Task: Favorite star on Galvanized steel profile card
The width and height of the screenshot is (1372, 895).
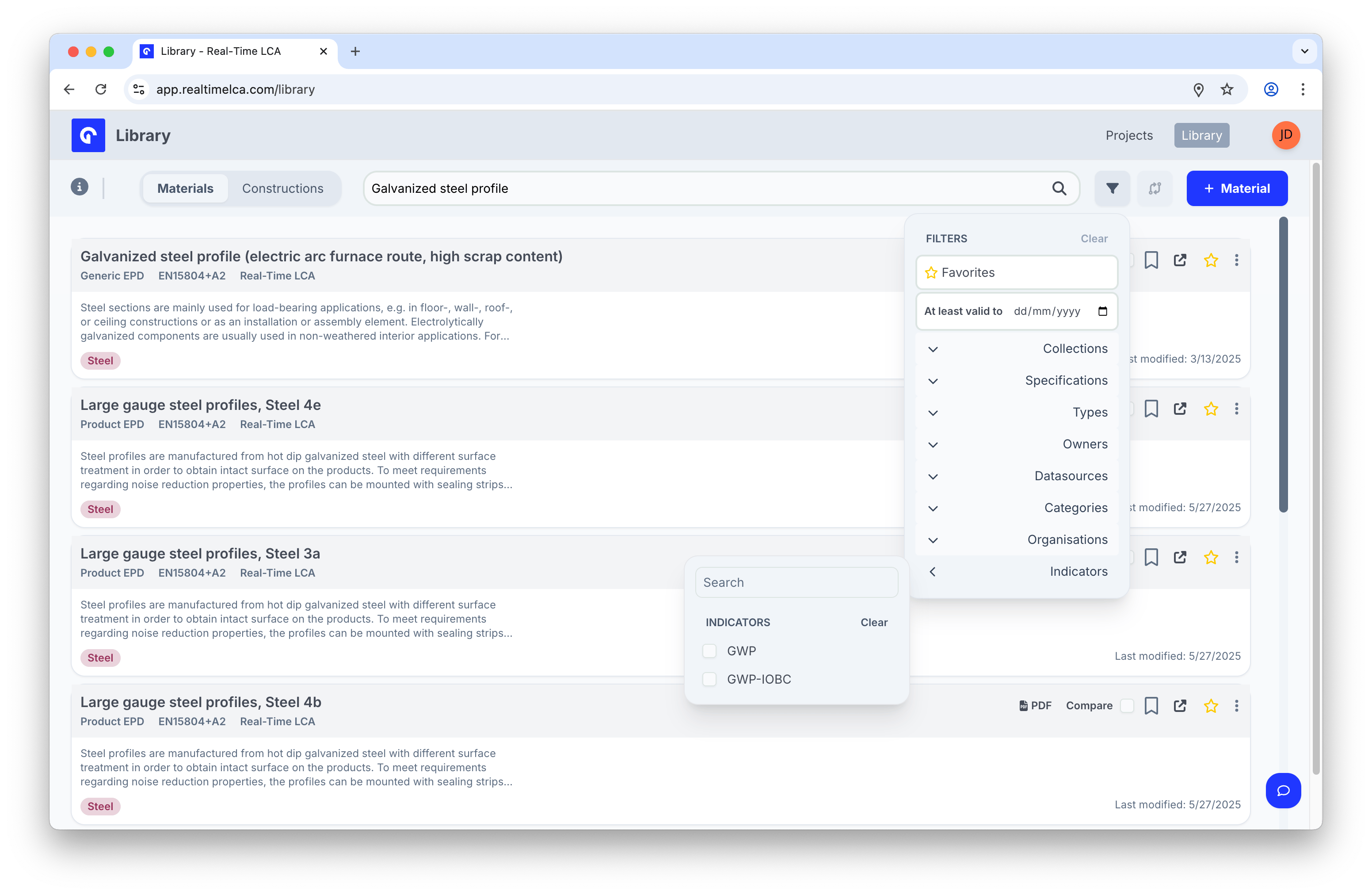Action: 1211,260
